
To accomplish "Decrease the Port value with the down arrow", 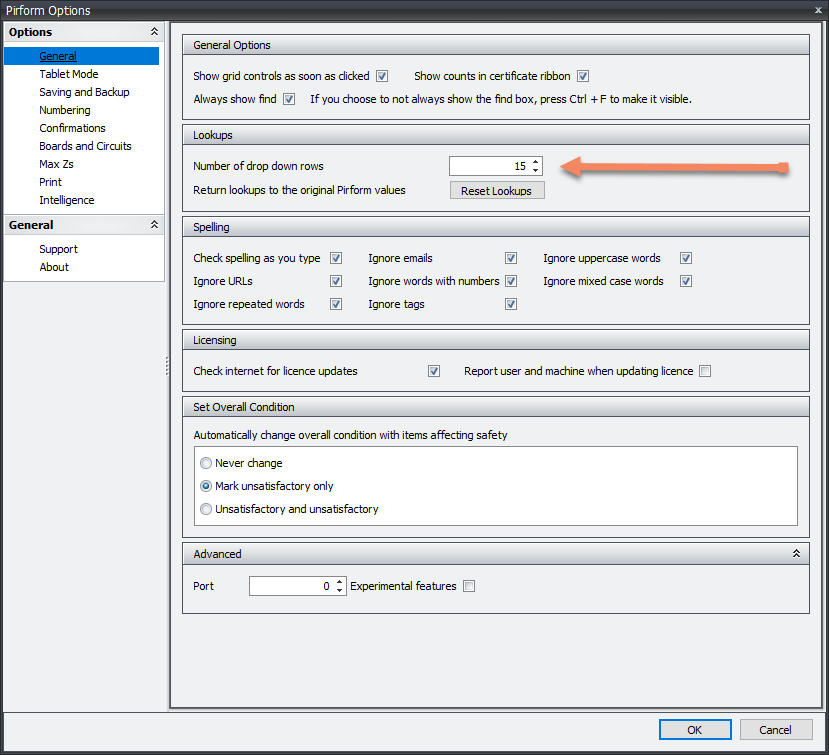I will point(340,591).
